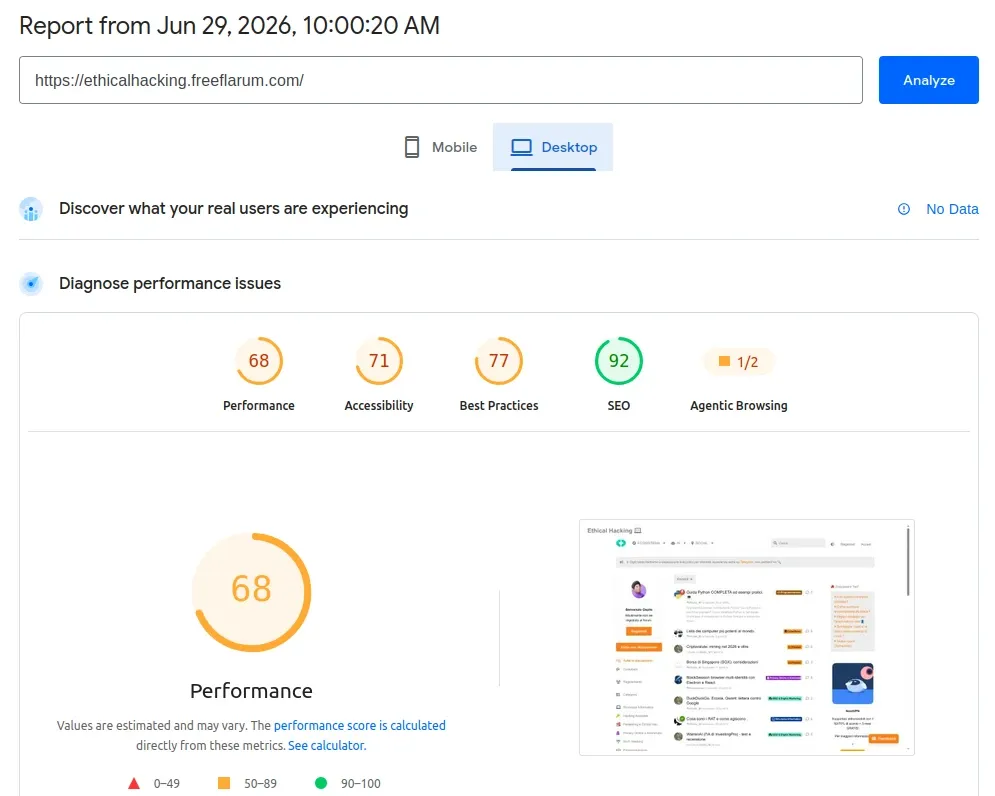The image size is (995, 796).
Task: Click the final page screenshot thumbnail
Action: click(747, 637)
